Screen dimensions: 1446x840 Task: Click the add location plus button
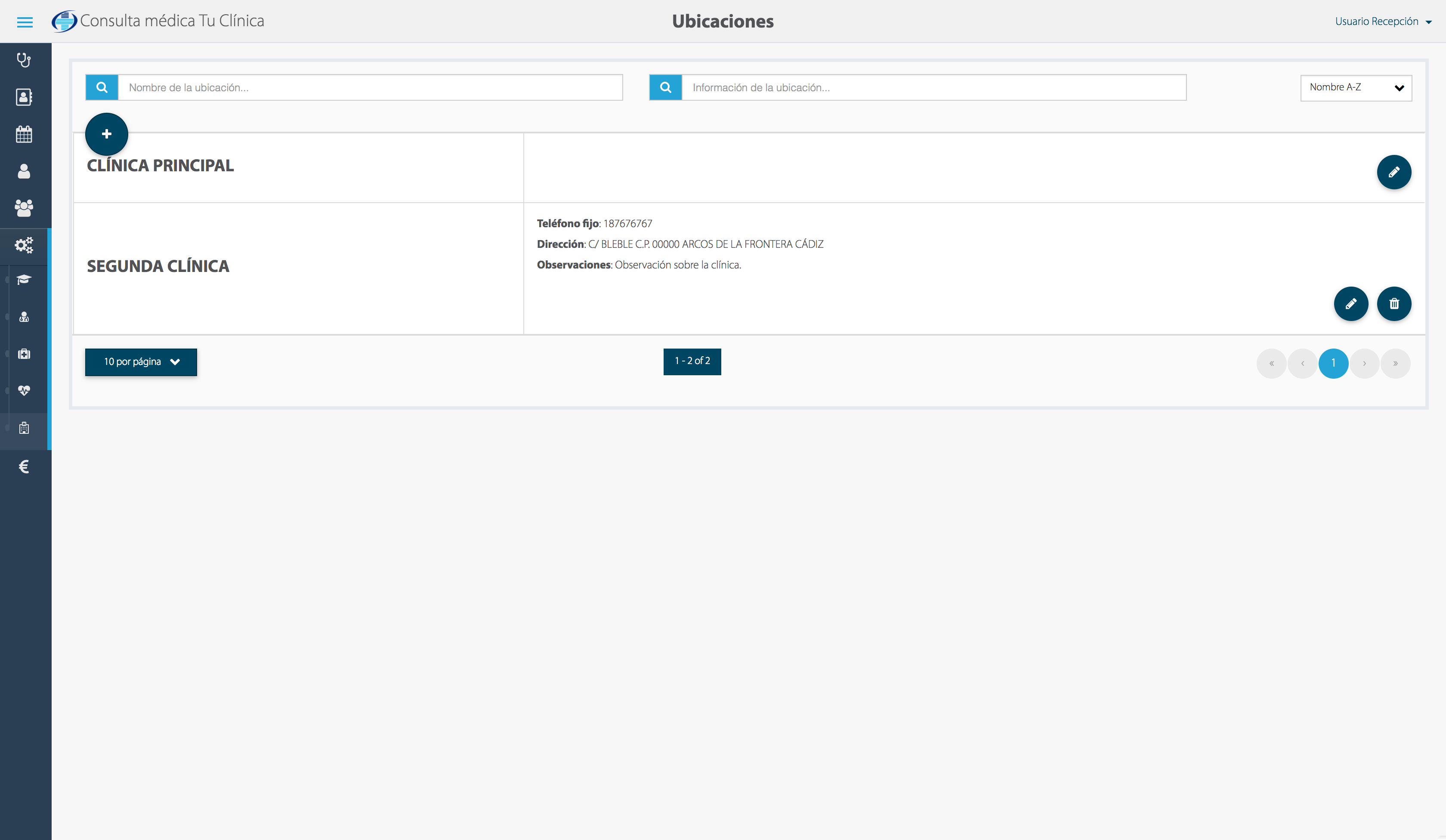(106, 134)
